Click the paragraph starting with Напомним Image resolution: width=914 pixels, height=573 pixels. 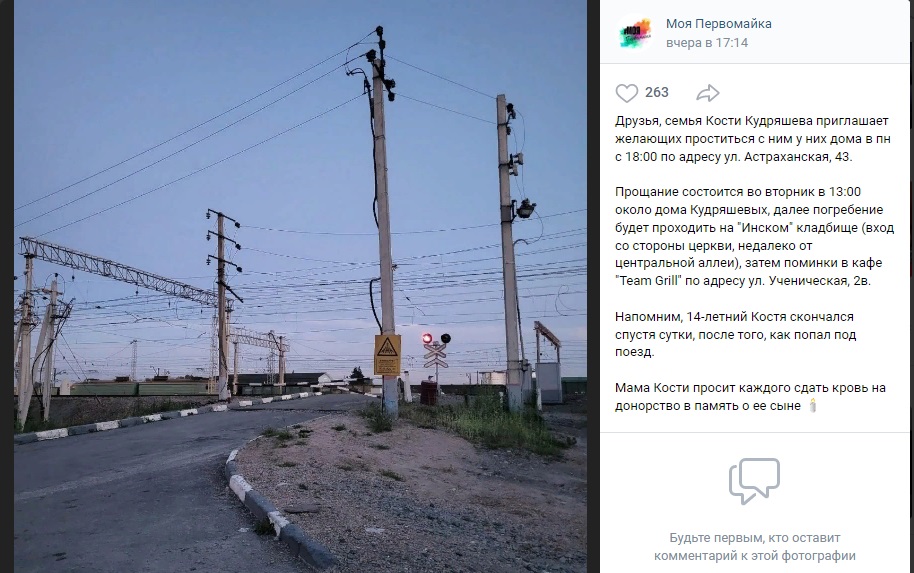[736, 335]
